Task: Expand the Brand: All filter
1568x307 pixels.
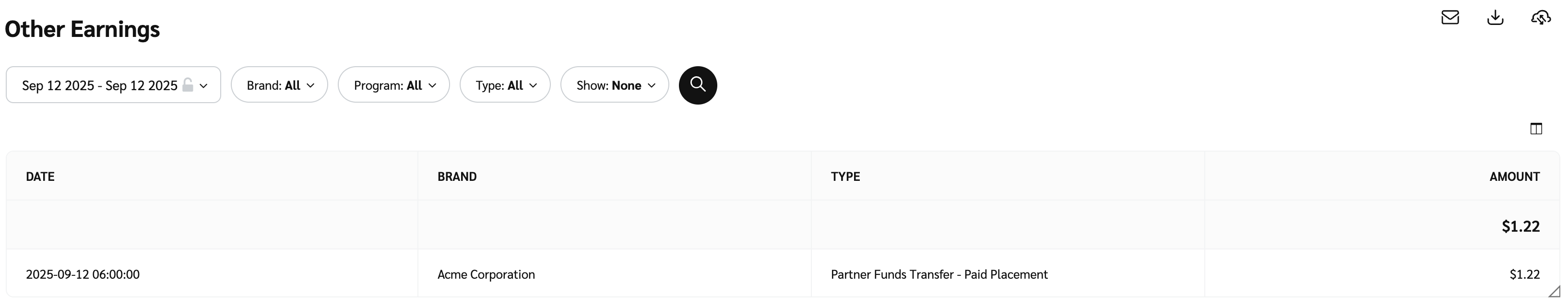Action: click(x=279, y=85)
